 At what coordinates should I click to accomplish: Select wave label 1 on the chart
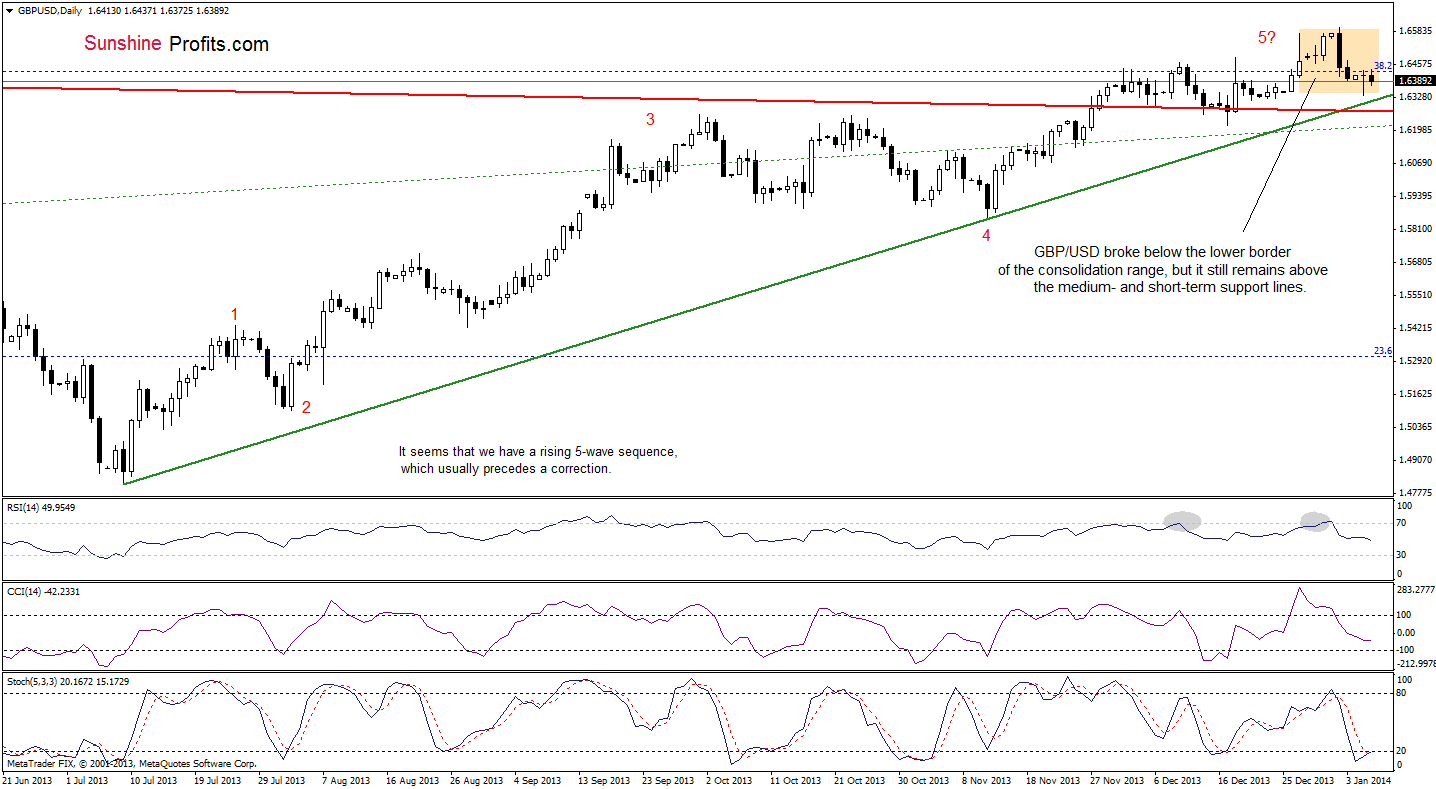pyautogui.click(x=235, y=315)
